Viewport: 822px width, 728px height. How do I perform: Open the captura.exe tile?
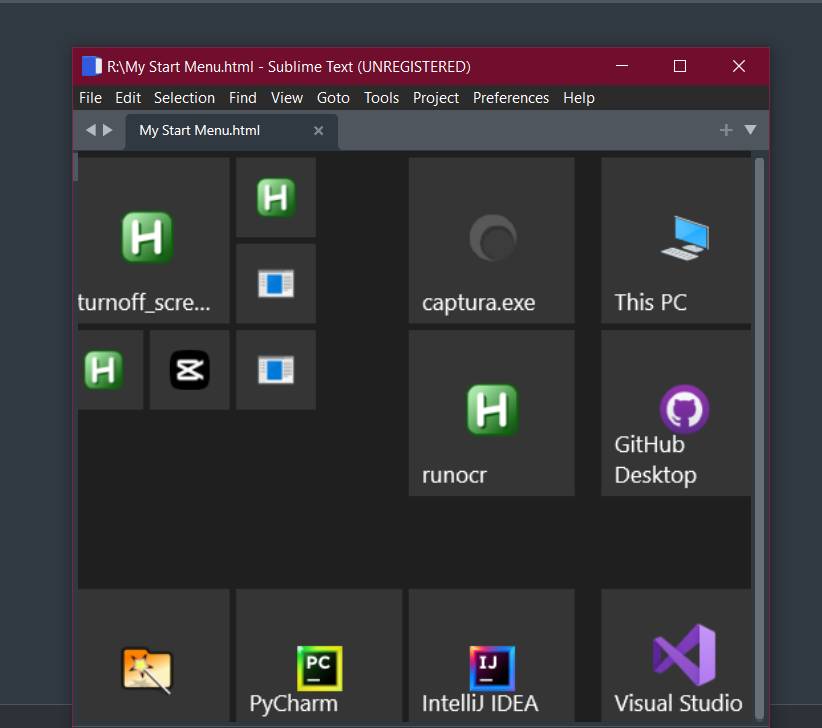(491, 240)
